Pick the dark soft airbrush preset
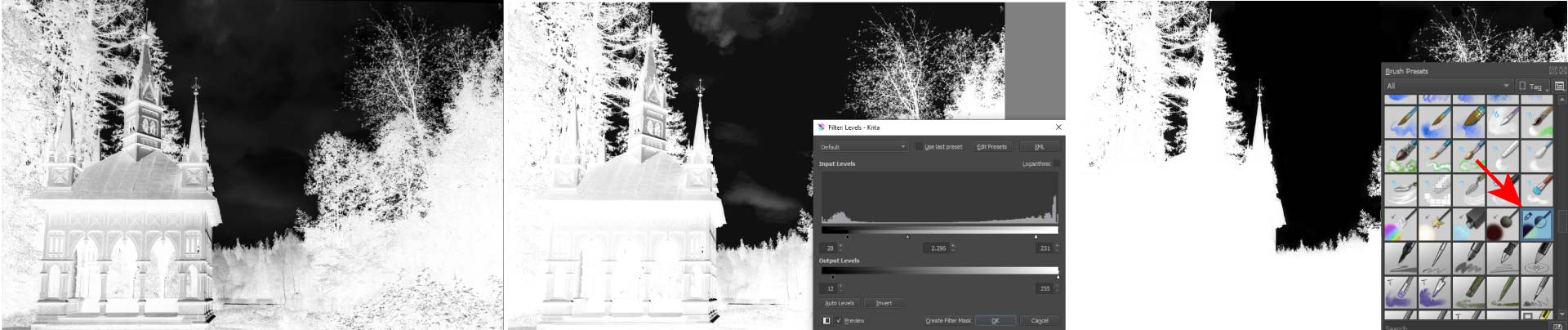 [x=1502, y=225]
